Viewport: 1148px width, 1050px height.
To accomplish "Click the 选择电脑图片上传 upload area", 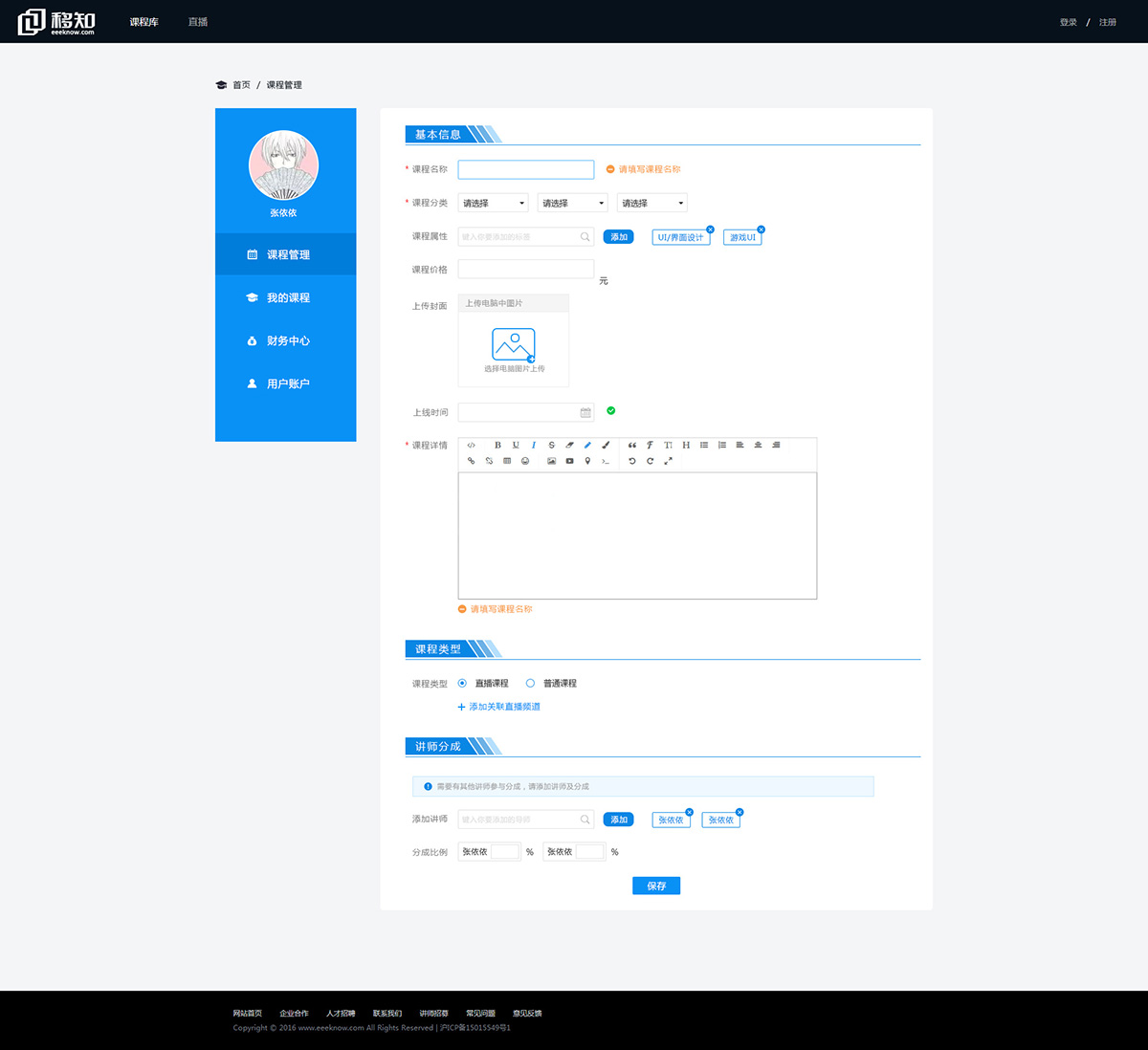I will coord(514,349).
